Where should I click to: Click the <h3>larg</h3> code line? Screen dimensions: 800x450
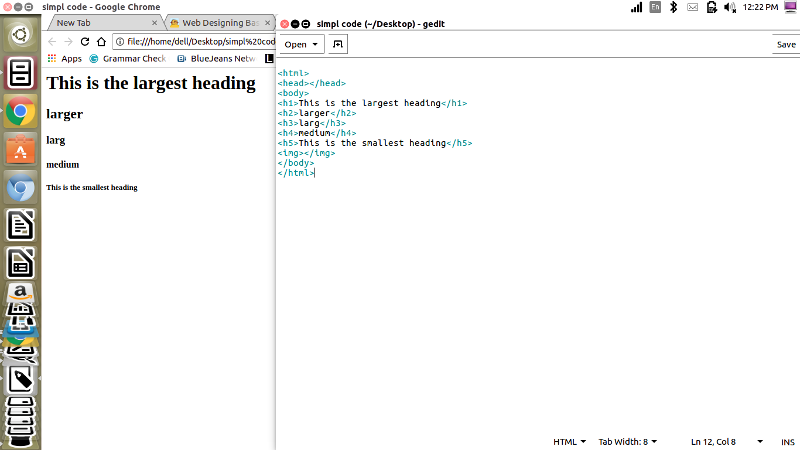pyautogui.click(x=312, y=123)
